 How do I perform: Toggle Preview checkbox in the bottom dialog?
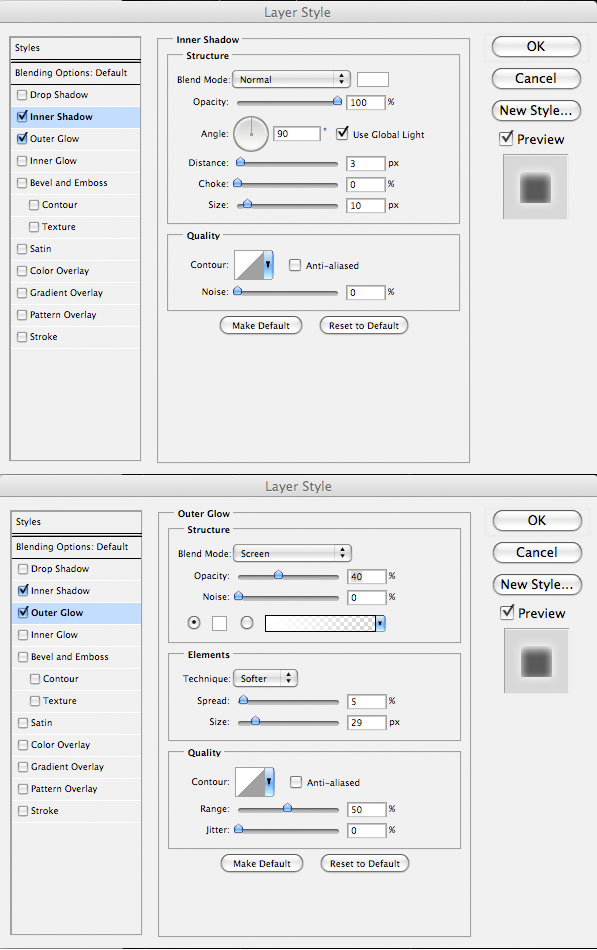coord(507,613)
